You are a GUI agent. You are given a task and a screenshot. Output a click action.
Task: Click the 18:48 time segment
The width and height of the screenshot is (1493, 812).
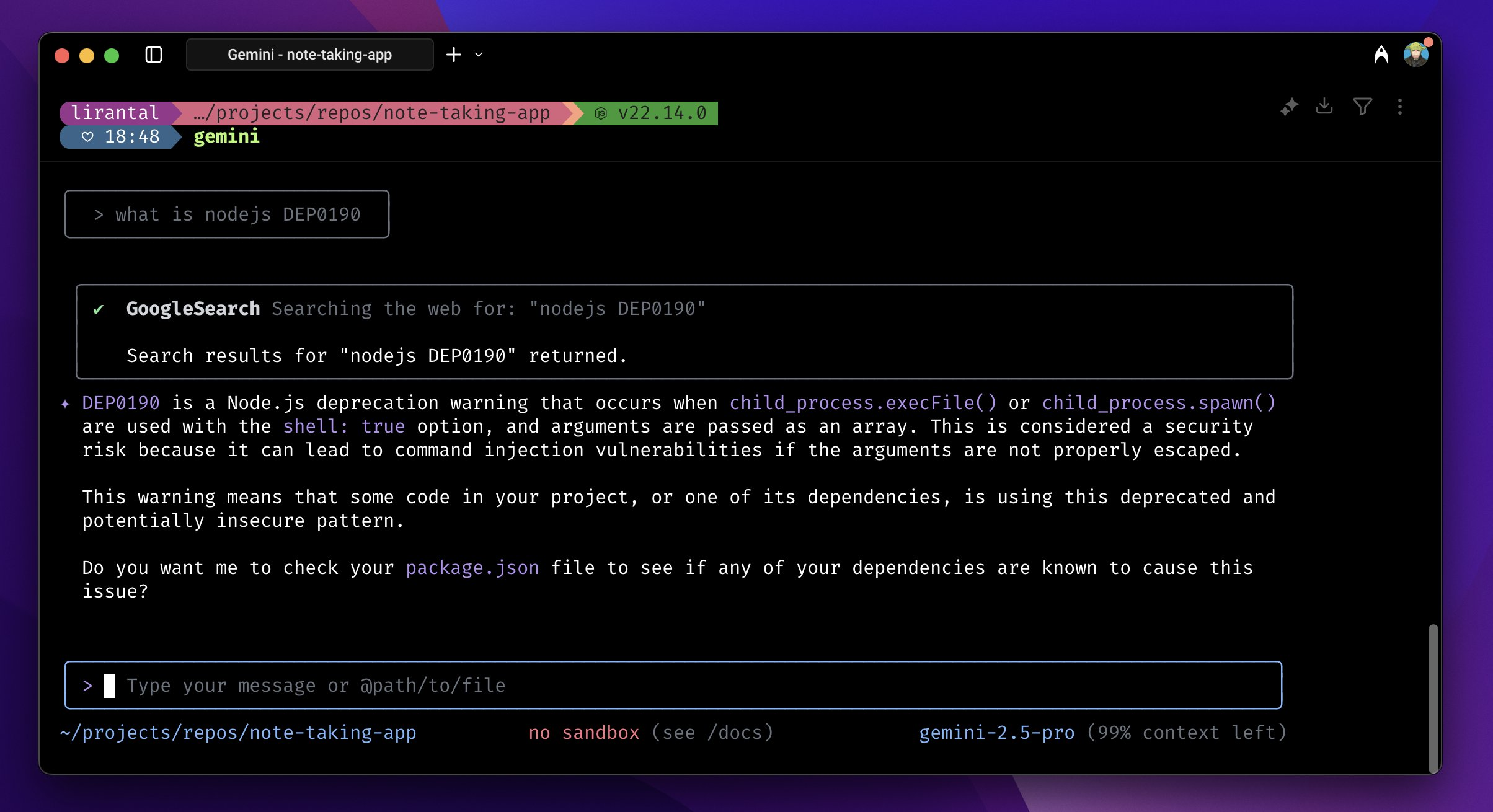pos(120,136)
